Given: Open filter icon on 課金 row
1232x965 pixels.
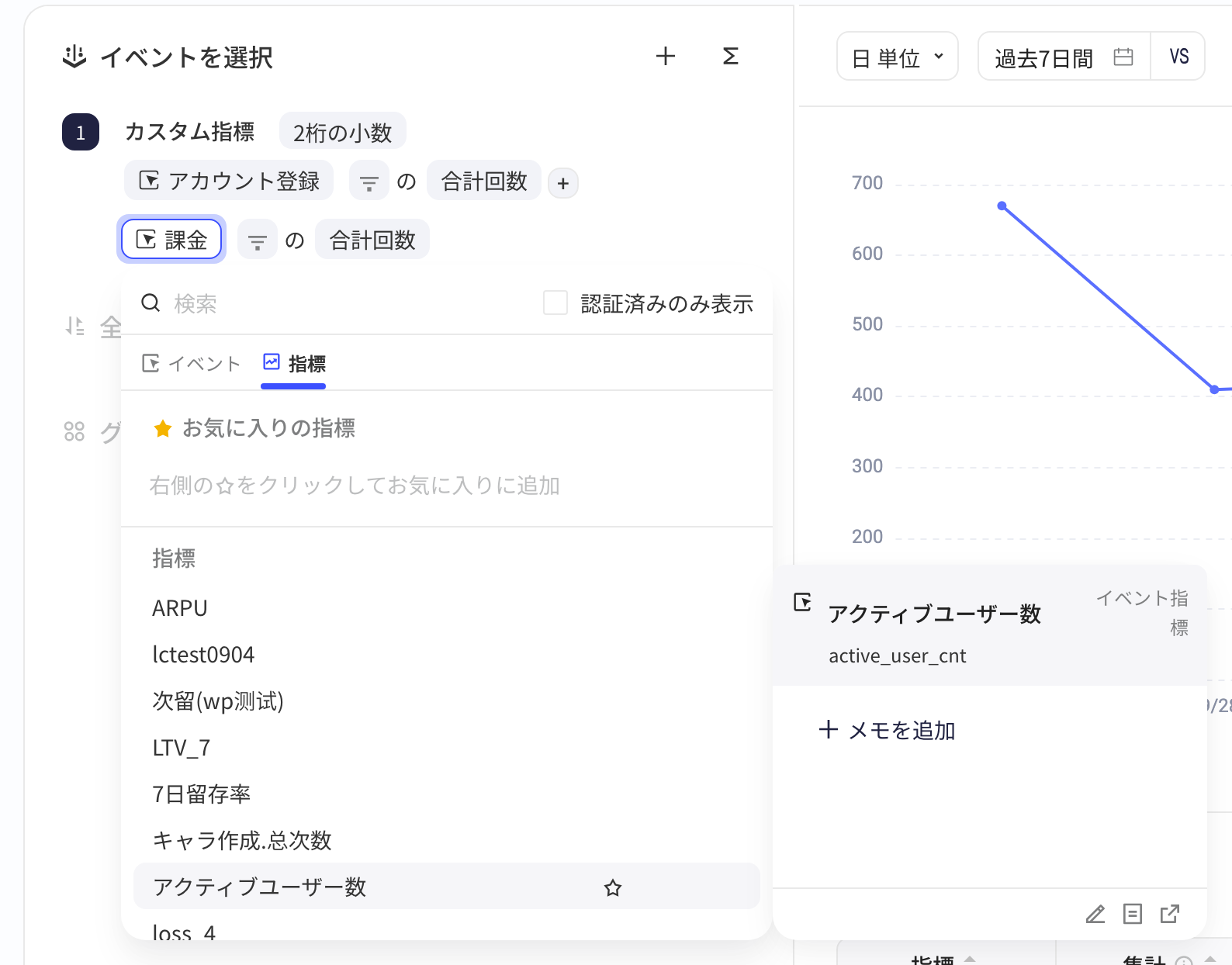Looking at the screenshot, I should click(x=258, y=240).
